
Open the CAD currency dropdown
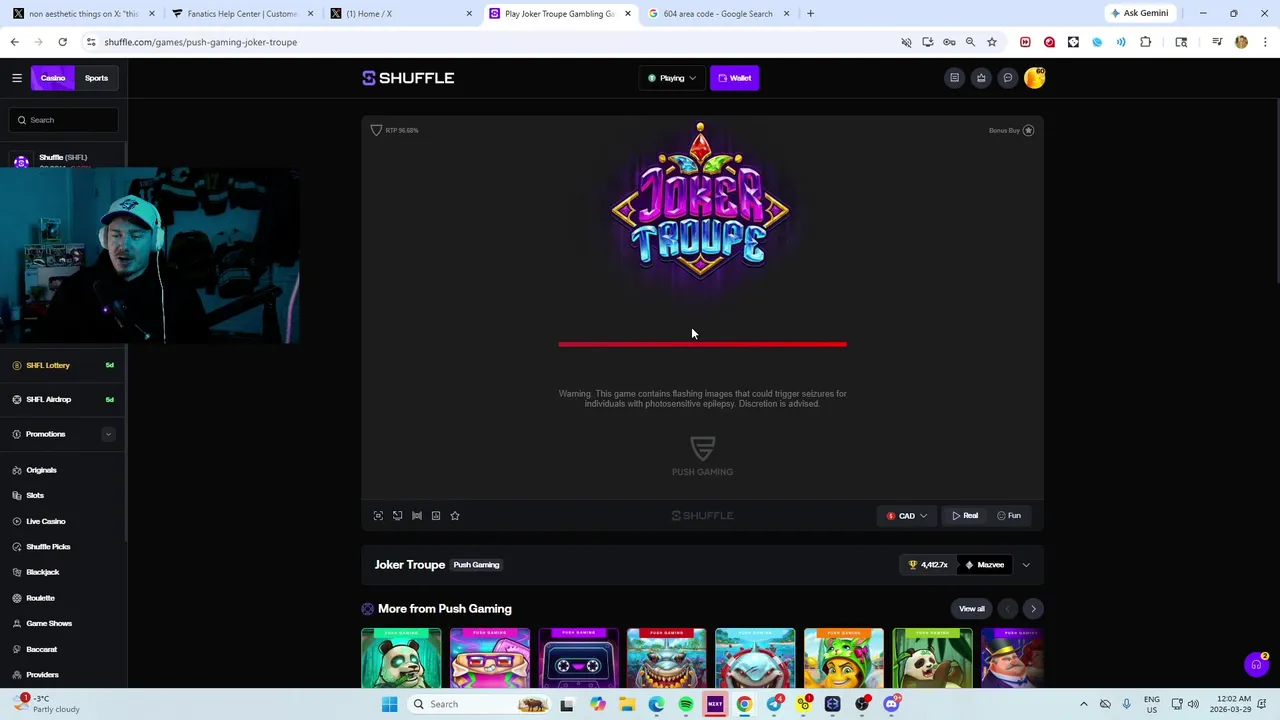(x=907, y=516)
